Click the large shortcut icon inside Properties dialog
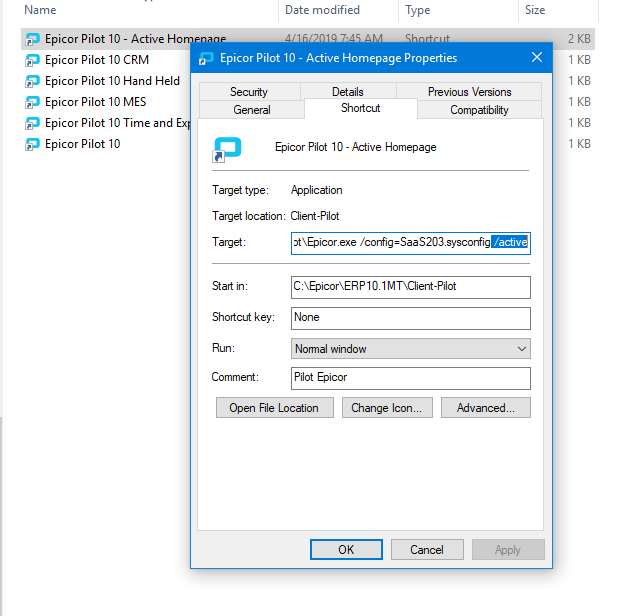The width and height of the screenshot is (631, 616). click(227, 150)
